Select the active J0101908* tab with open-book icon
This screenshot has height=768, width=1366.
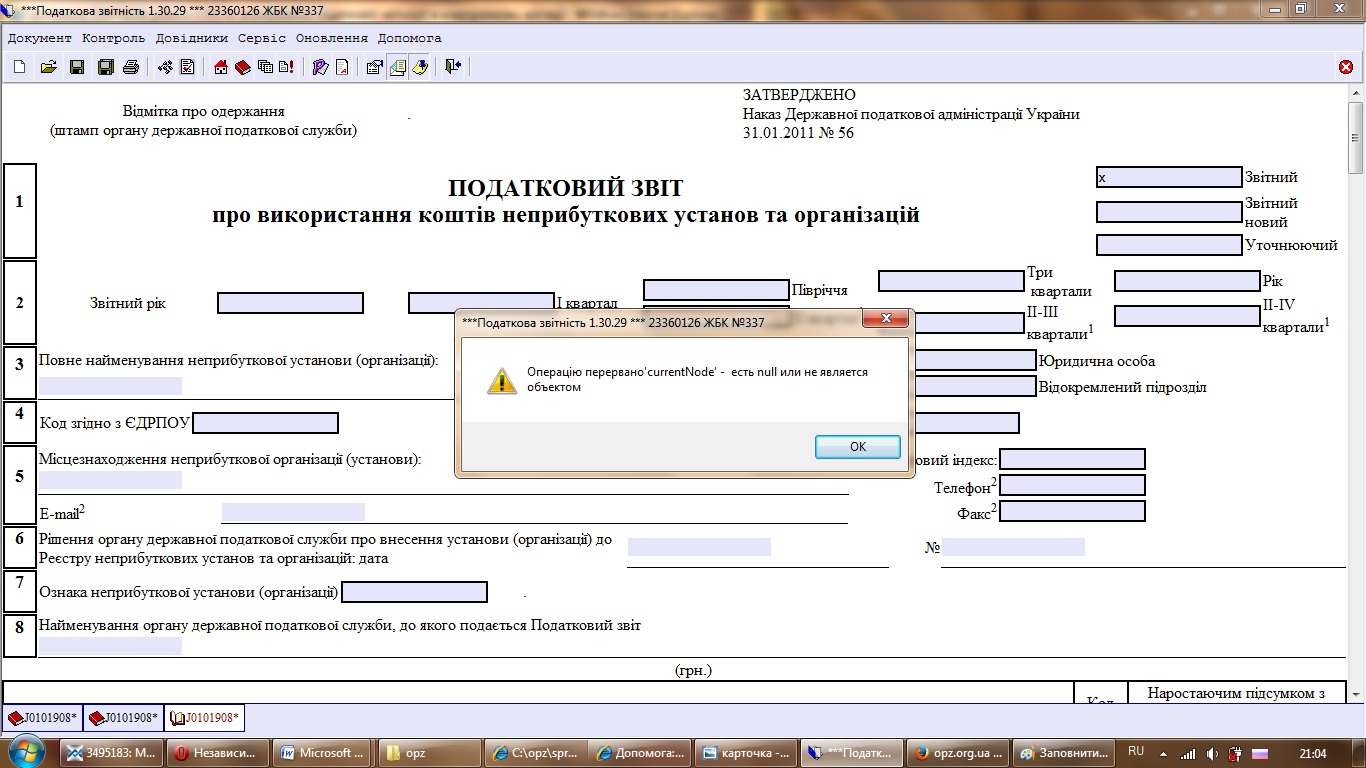(204, 718)
